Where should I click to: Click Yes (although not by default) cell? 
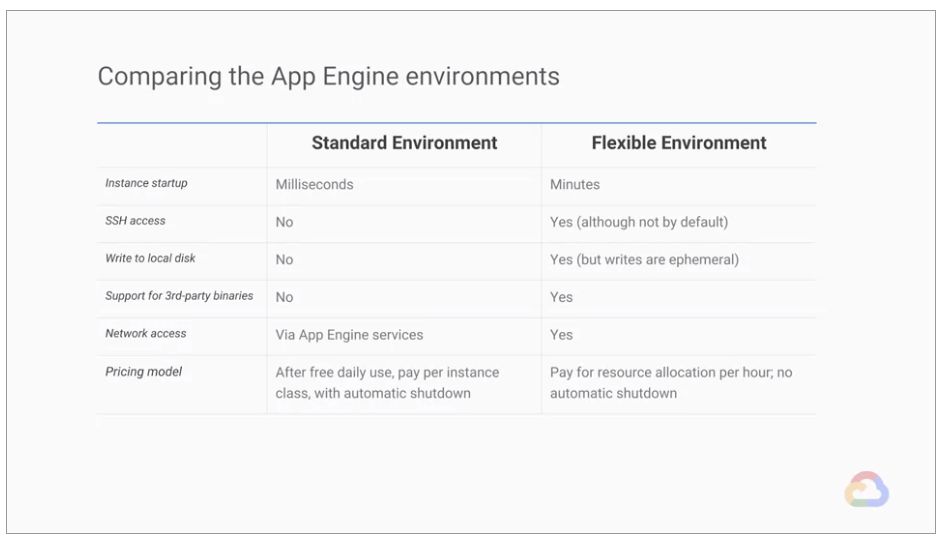(x=639, y=222)
